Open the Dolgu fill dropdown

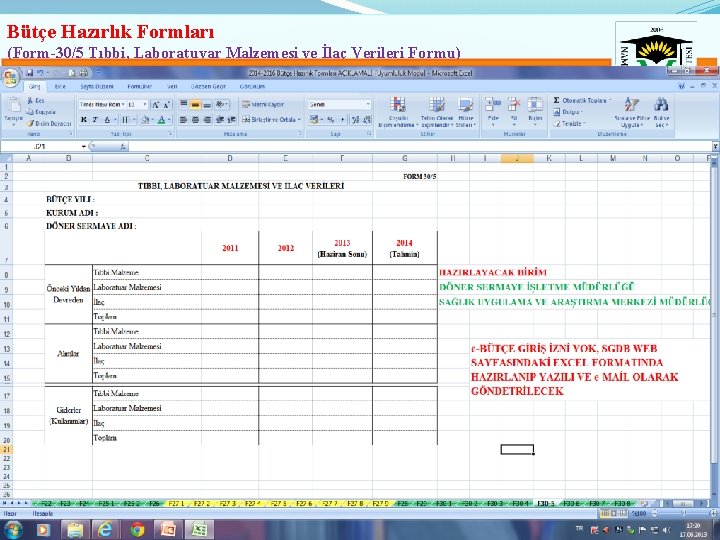[568, 112]
